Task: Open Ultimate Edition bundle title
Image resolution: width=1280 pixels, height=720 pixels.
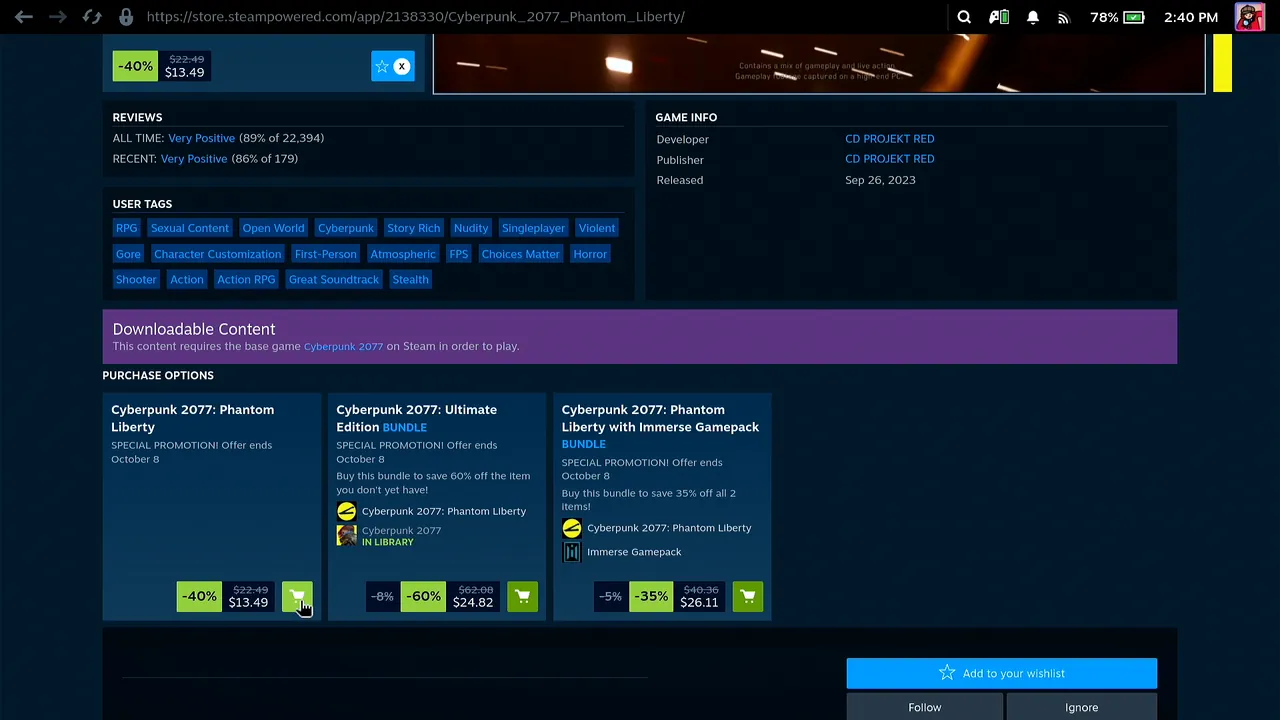Action: pyautogui.click(x=416, y=418)
